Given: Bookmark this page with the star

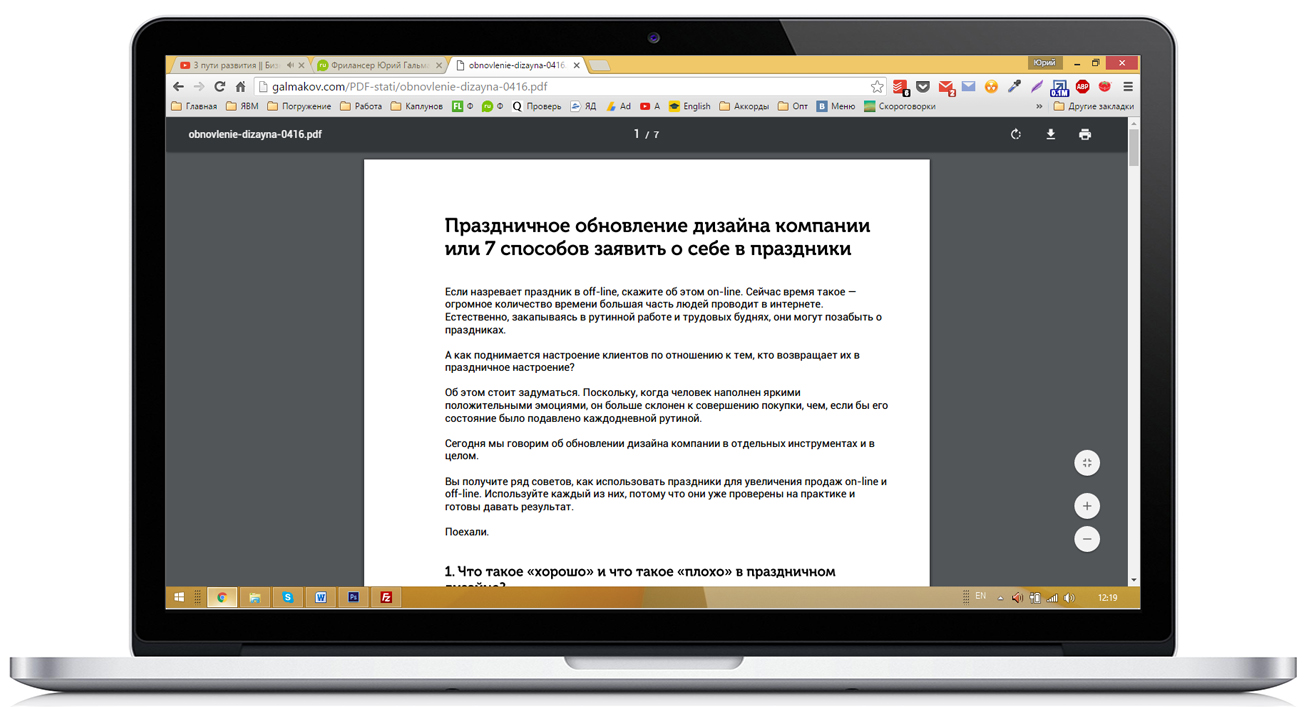Looking at the screenshot, I should [x=877, y=87].
